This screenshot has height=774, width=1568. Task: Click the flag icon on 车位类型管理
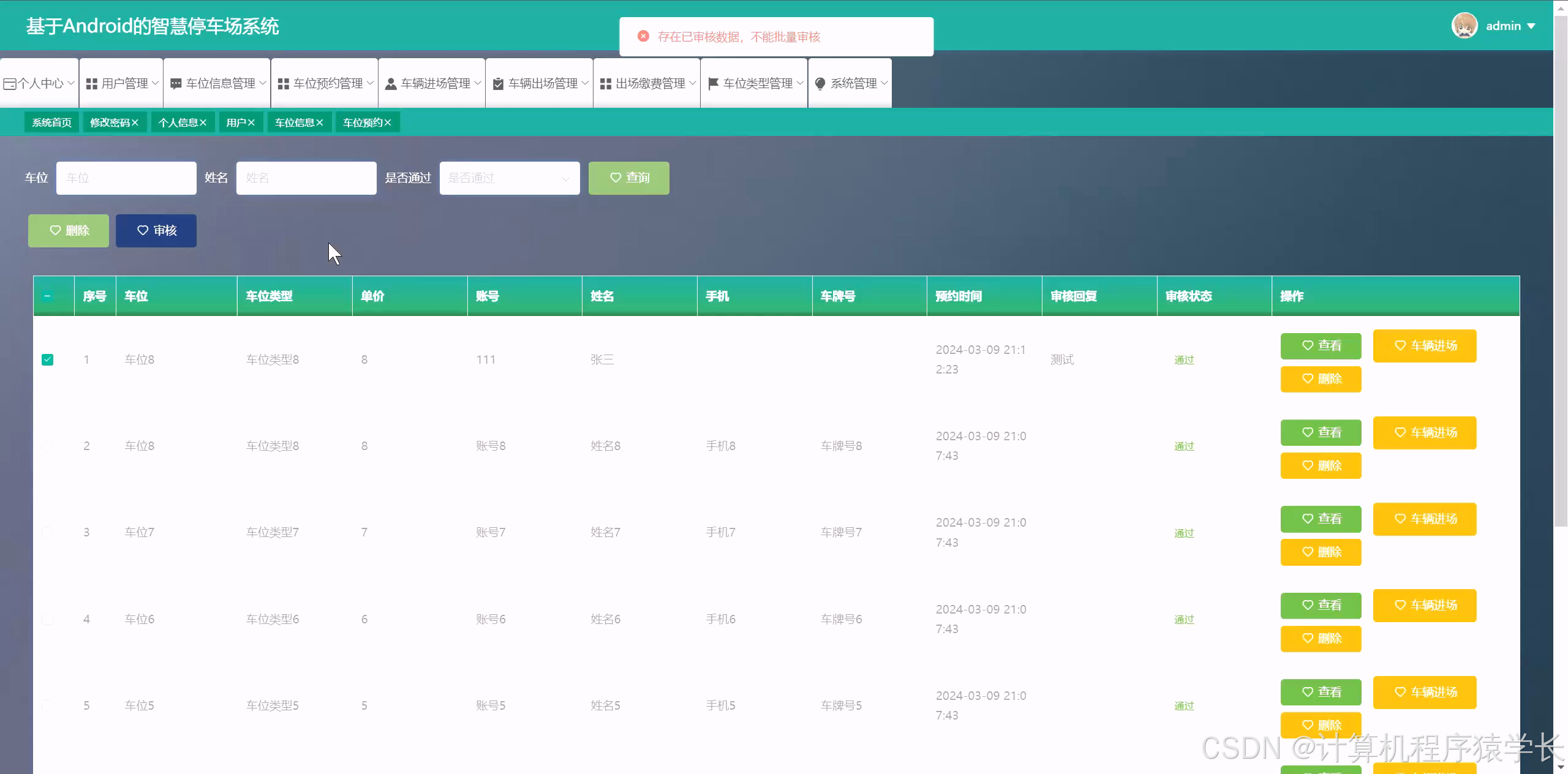tap(713, 84)
